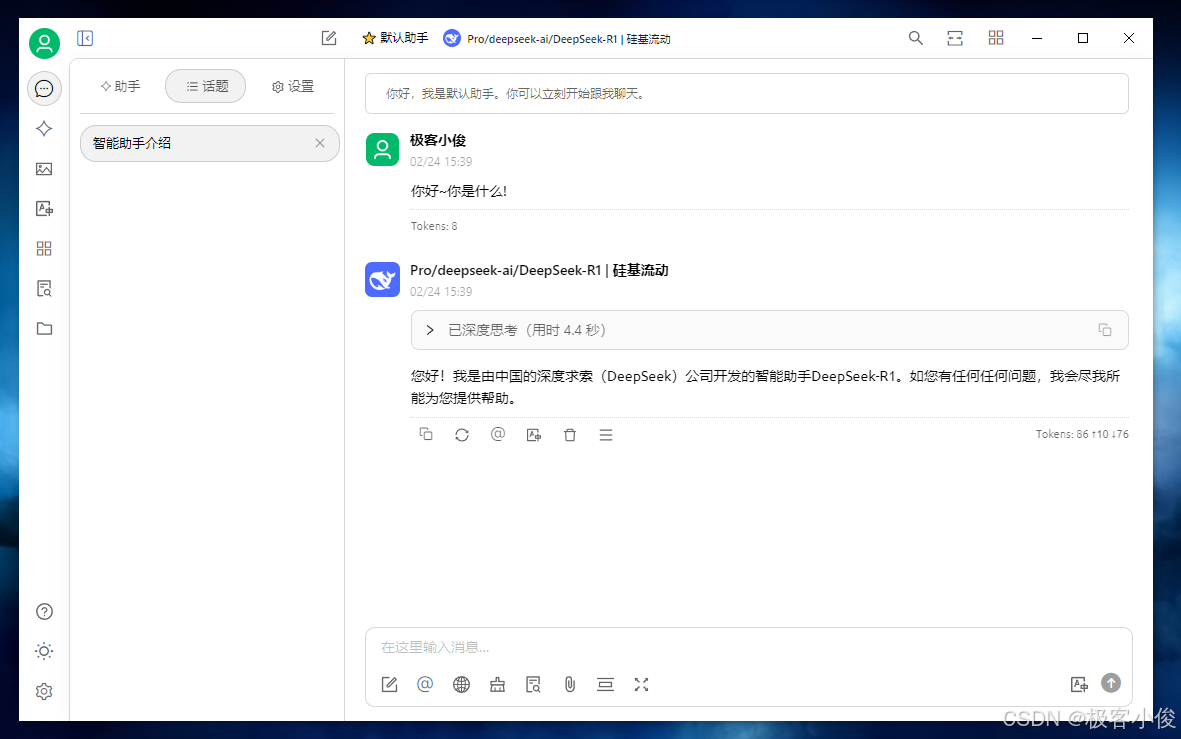Click the search magnifier icon in the top bar
Viewport: 1181px width, 739px height.
(x=915, y=38)
